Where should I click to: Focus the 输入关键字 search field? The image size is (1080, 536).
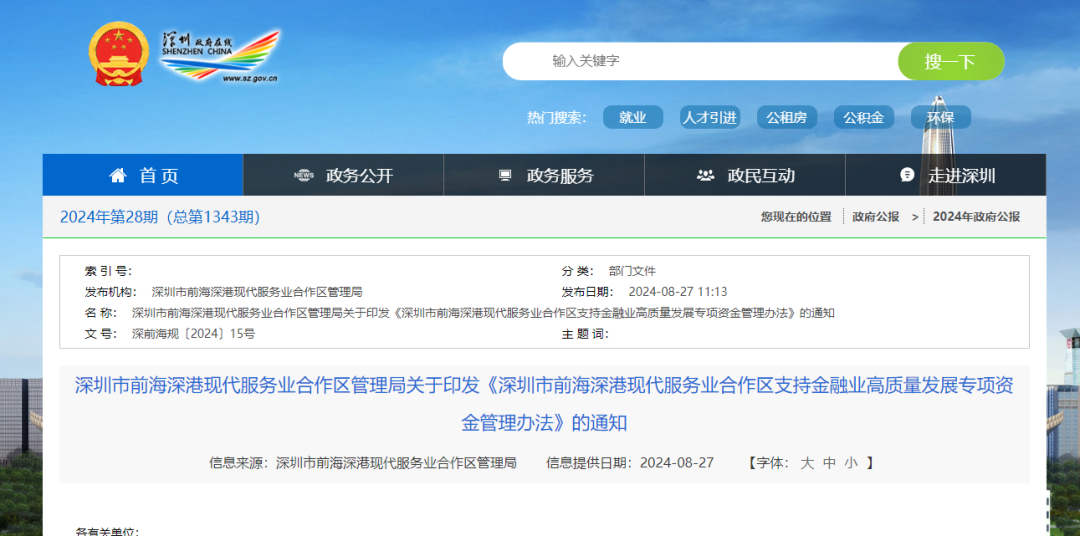(x=701, y=61)
